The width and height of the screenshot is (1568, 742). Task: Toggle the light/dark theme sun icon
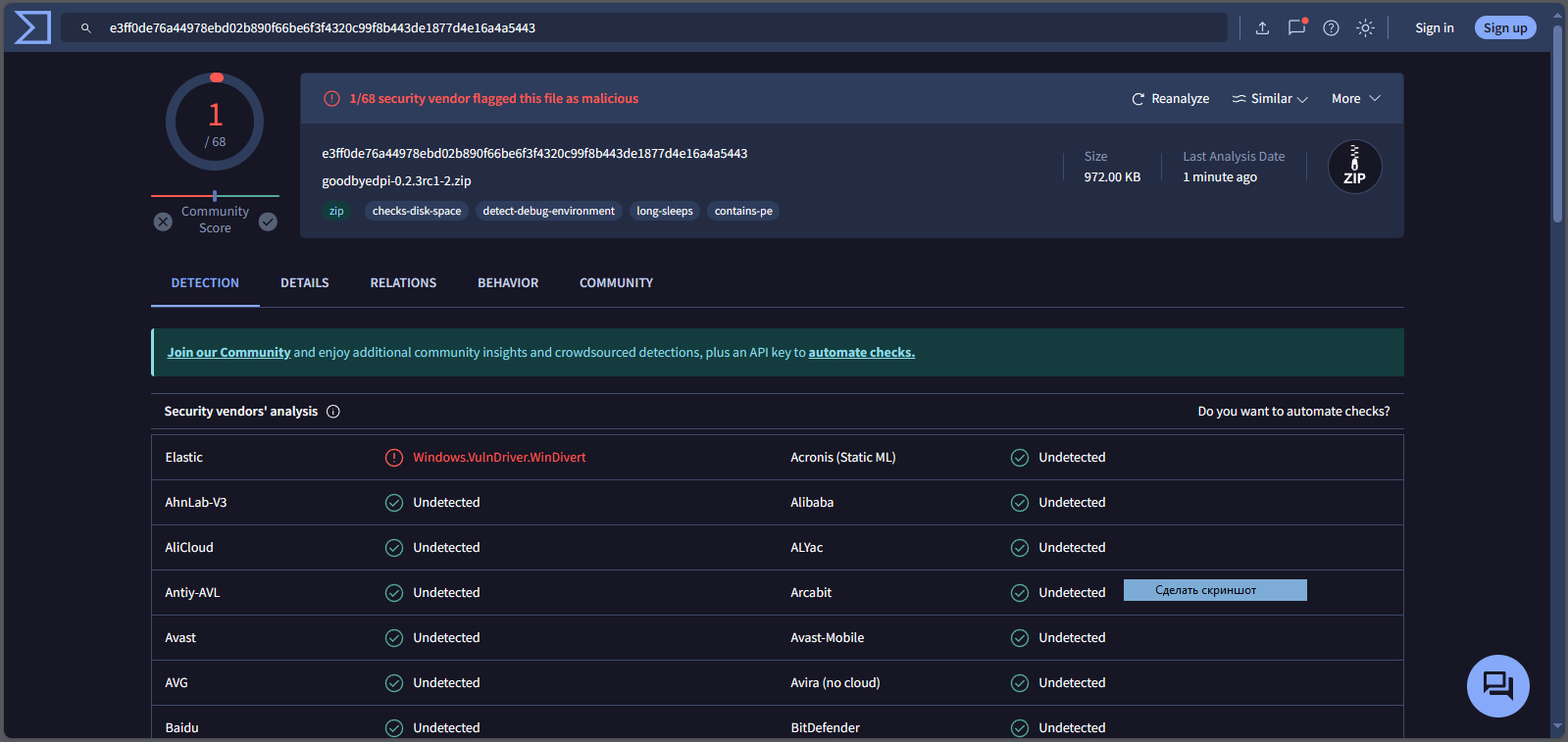tap(1365, 28)
